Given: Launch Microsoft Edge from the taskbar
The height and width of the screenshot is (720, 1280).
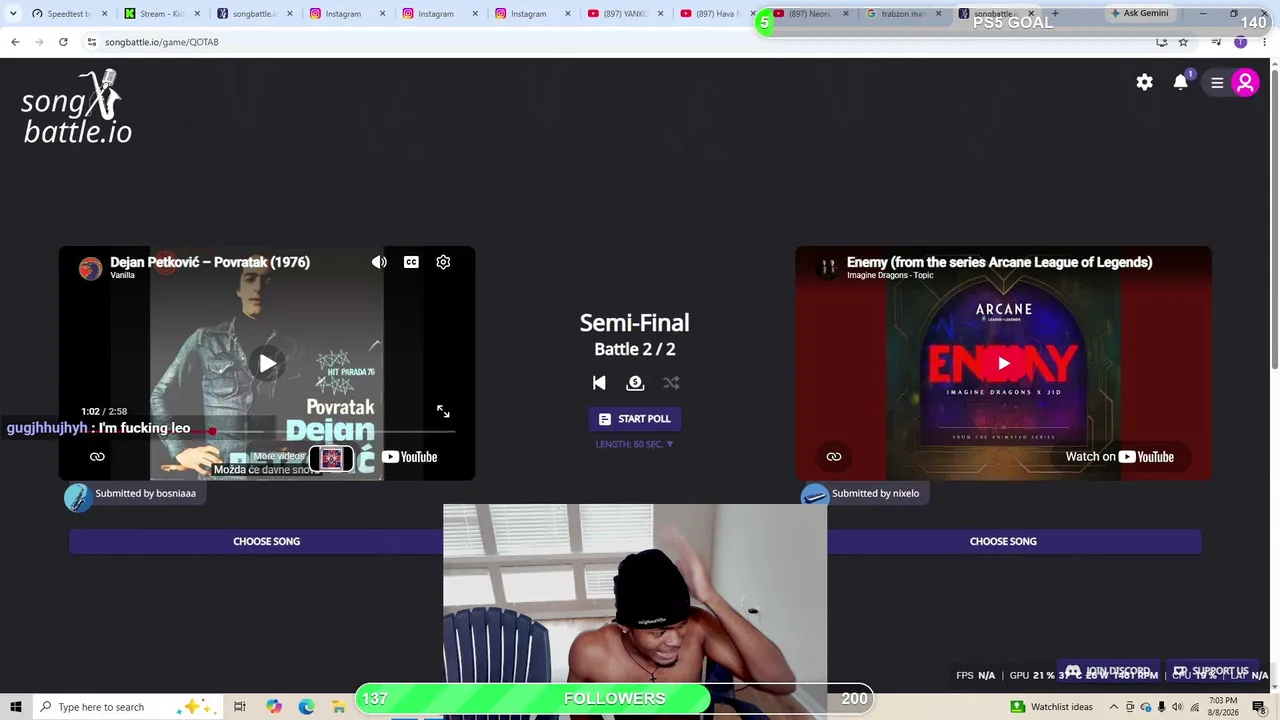Looking at the screenshot, I should 306,707.
